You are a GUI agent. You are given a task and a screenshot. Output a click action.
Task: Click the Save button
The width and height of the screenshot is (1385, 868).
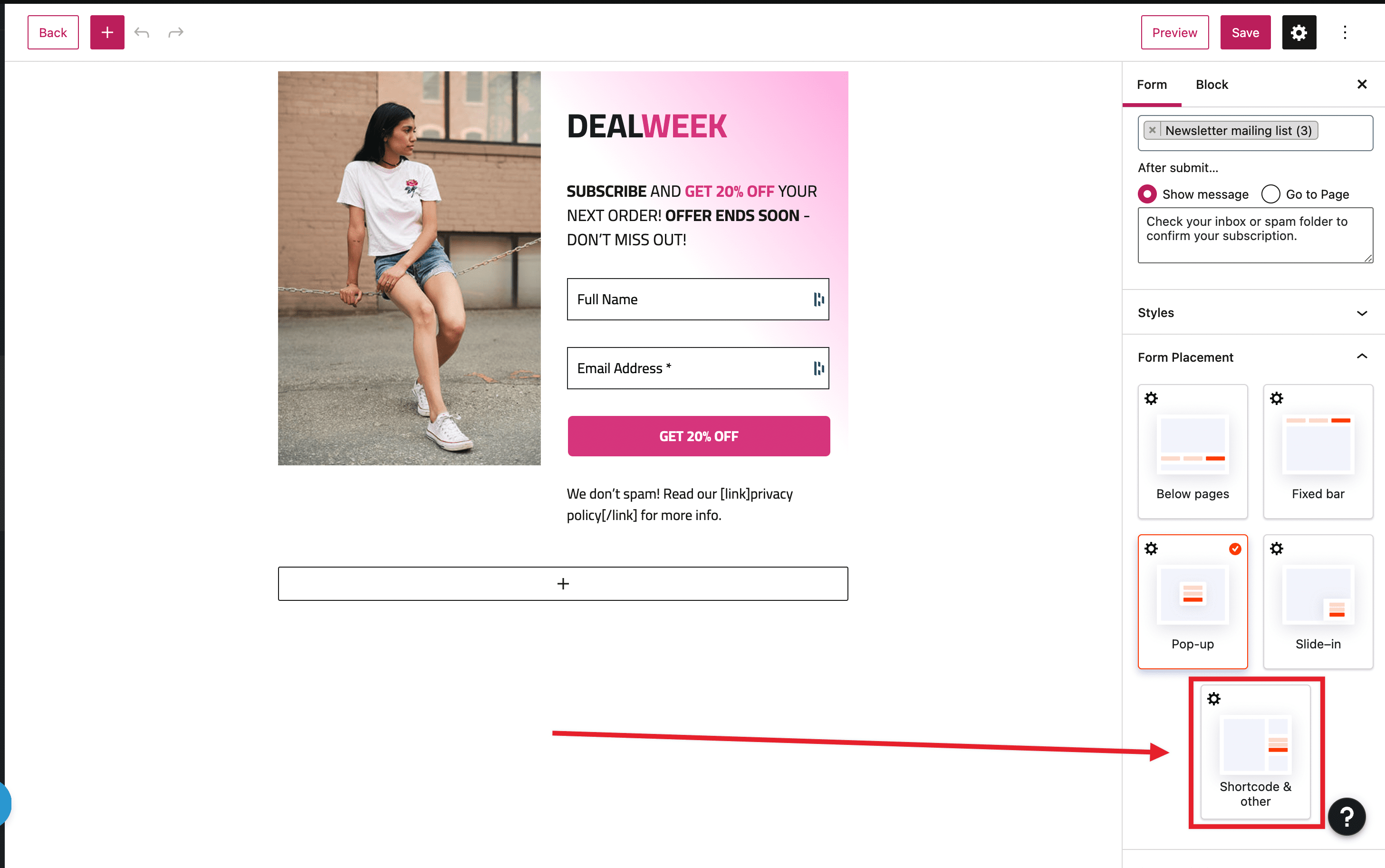[x=1245, y=32]
